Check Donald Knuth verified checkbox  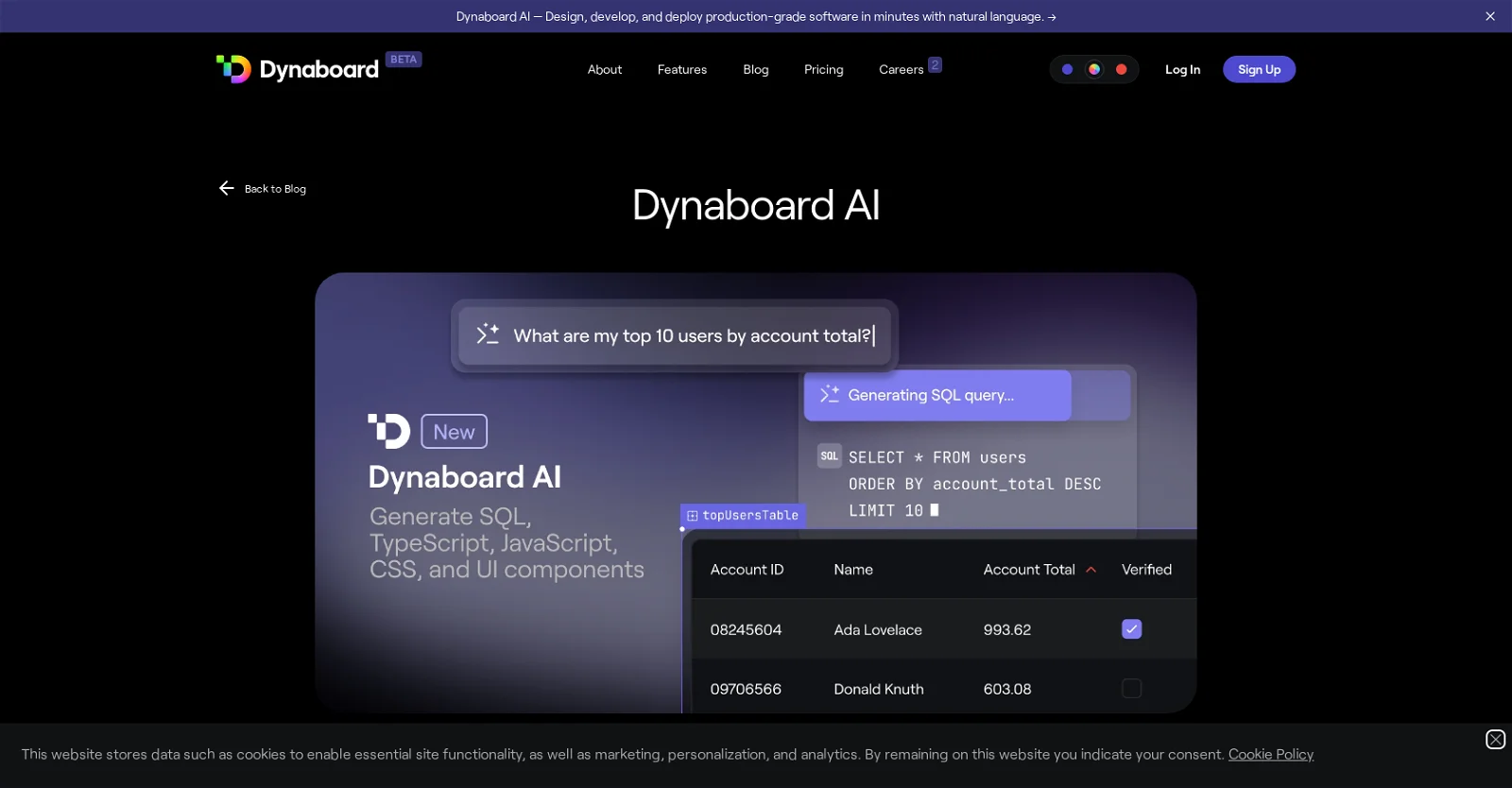click(1131, 689)
